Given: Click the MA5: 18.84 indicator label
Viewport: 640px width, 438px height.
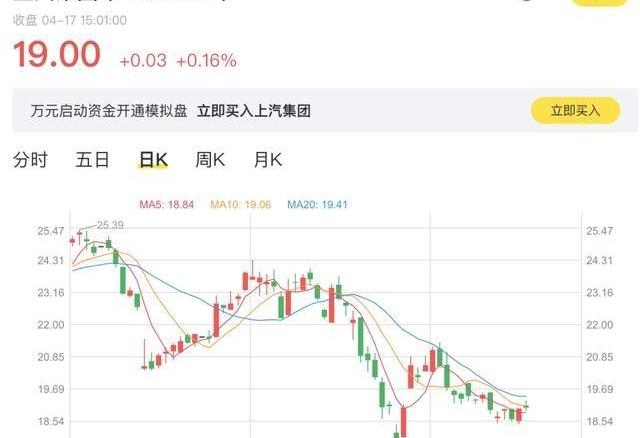Looking at the screenshot, I should tap(167, 204).
